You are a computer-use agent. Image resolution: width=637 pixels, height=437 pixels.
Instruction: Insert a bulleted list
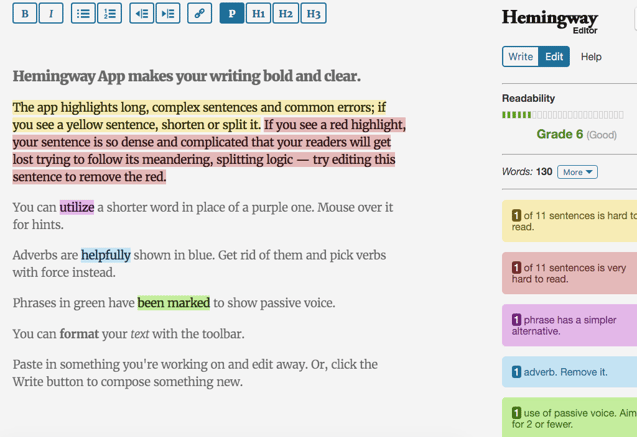[83, 14]
